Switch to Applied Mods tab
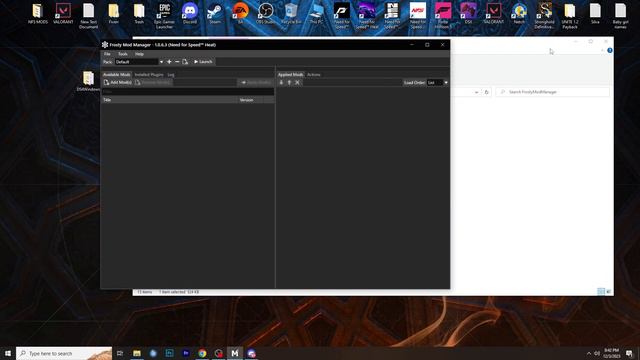Image resolution: width=640 pixels, height=360 pixels. click(290, 75)
